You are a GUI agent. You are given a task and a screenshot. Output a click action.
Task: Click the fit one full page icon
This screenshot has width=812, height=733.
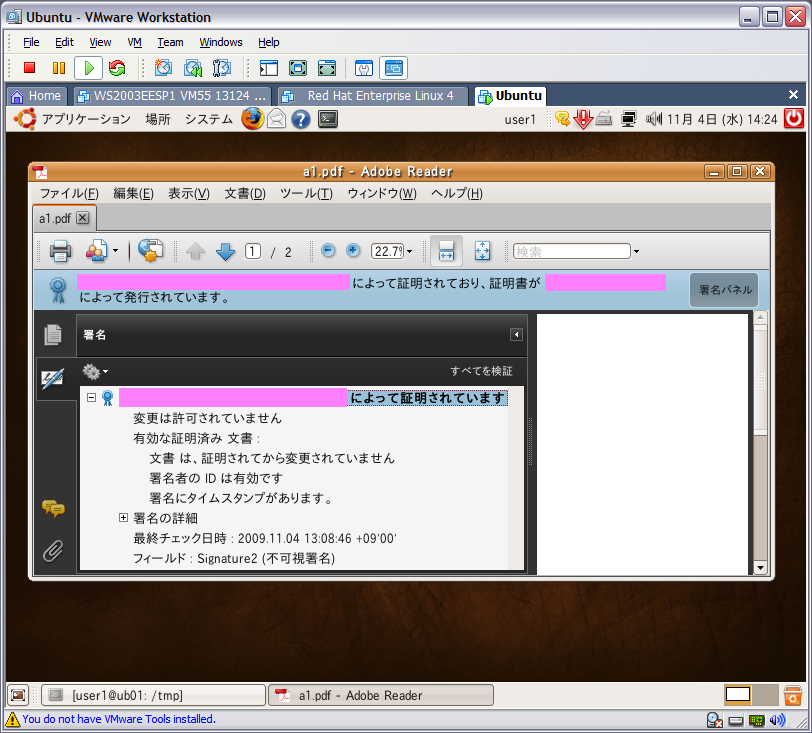click(x=482, y=251)
